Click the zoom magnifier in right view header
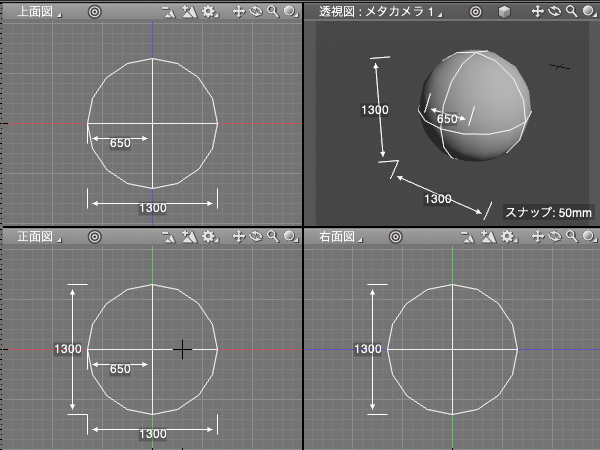Screen dimensions: 600x450 coord(570,237)
